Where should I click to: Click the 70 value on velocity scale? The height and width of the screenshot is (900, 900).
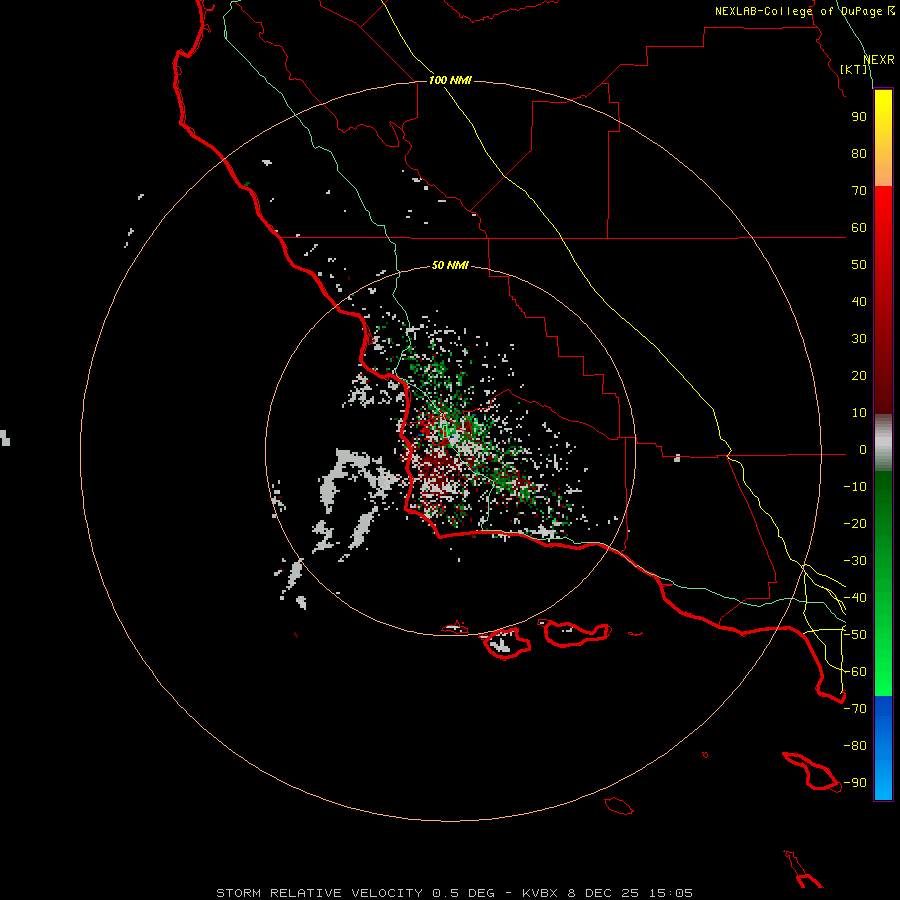coord(859,191)
